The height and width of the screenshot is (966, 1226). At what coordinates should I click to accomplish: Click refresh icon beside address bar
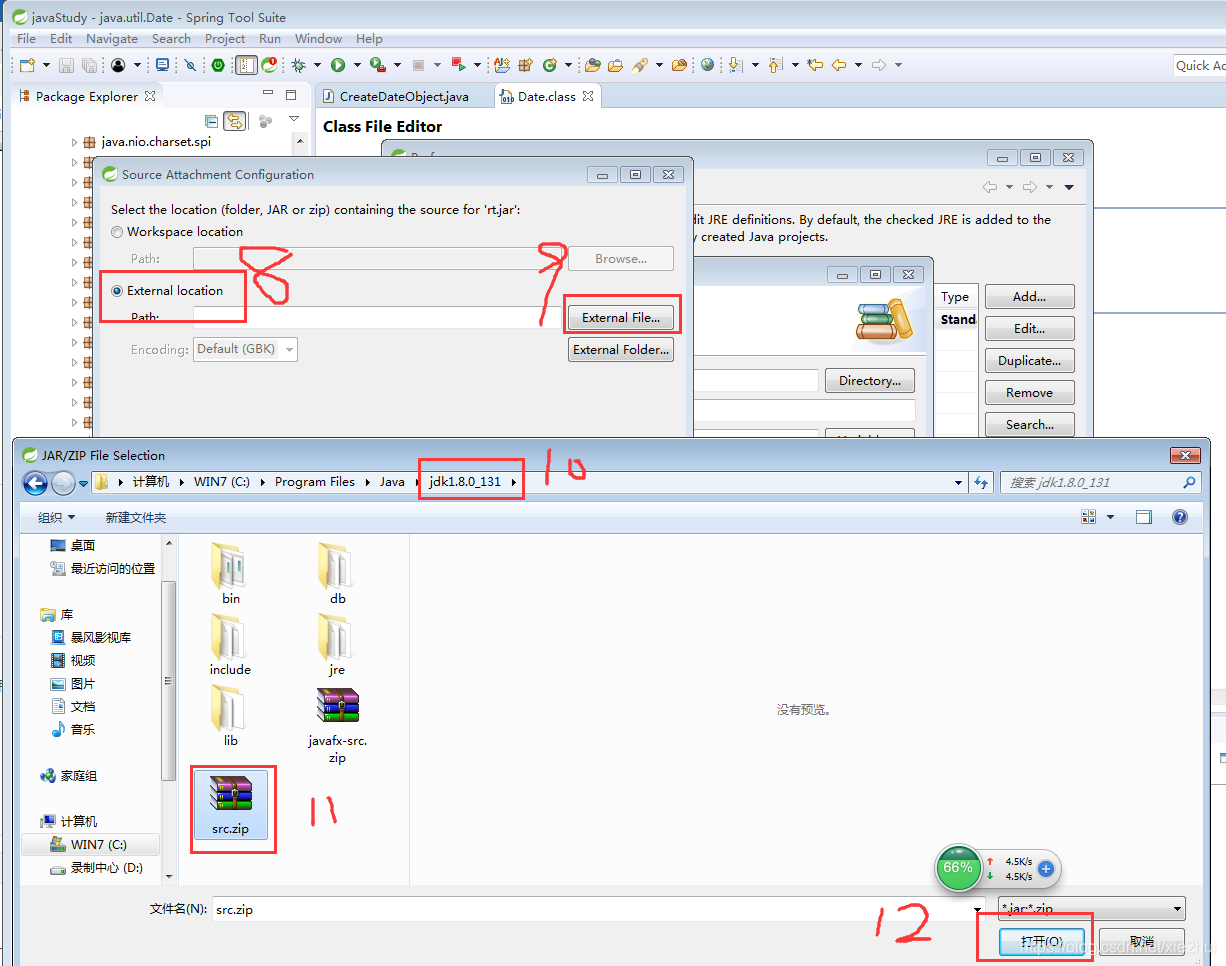pyautogui.click(x=982, y=482)
